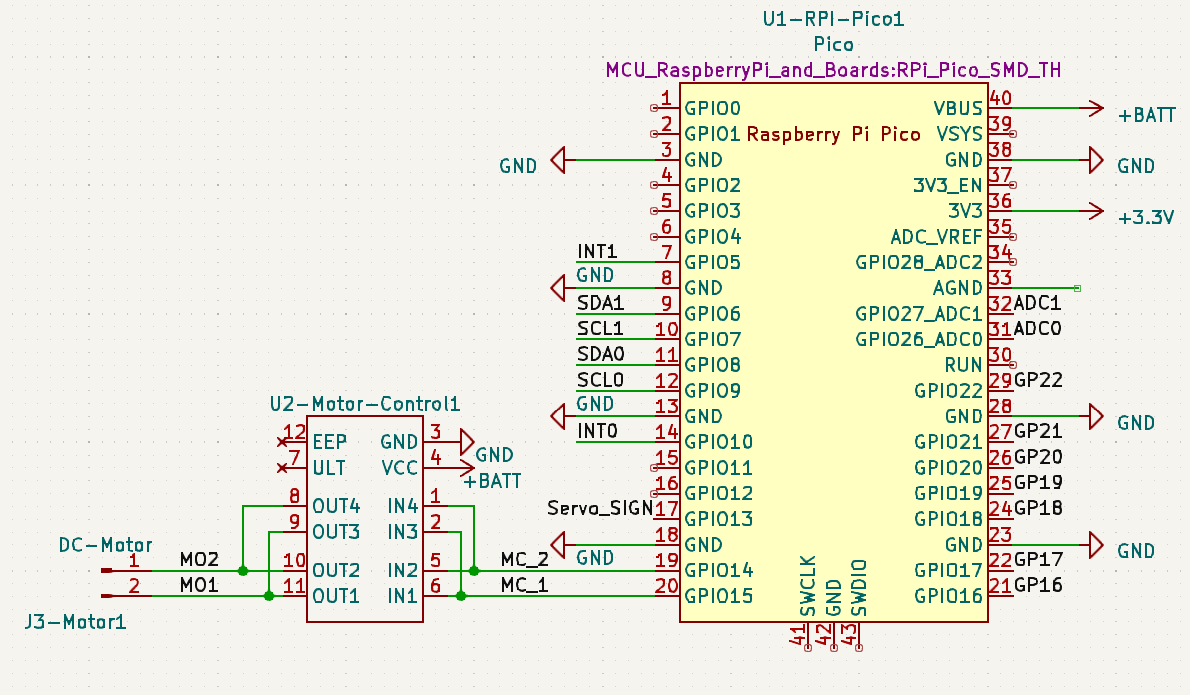
Task: Click the ADC_VREF pin name
Action: click(x=937, y=237)
